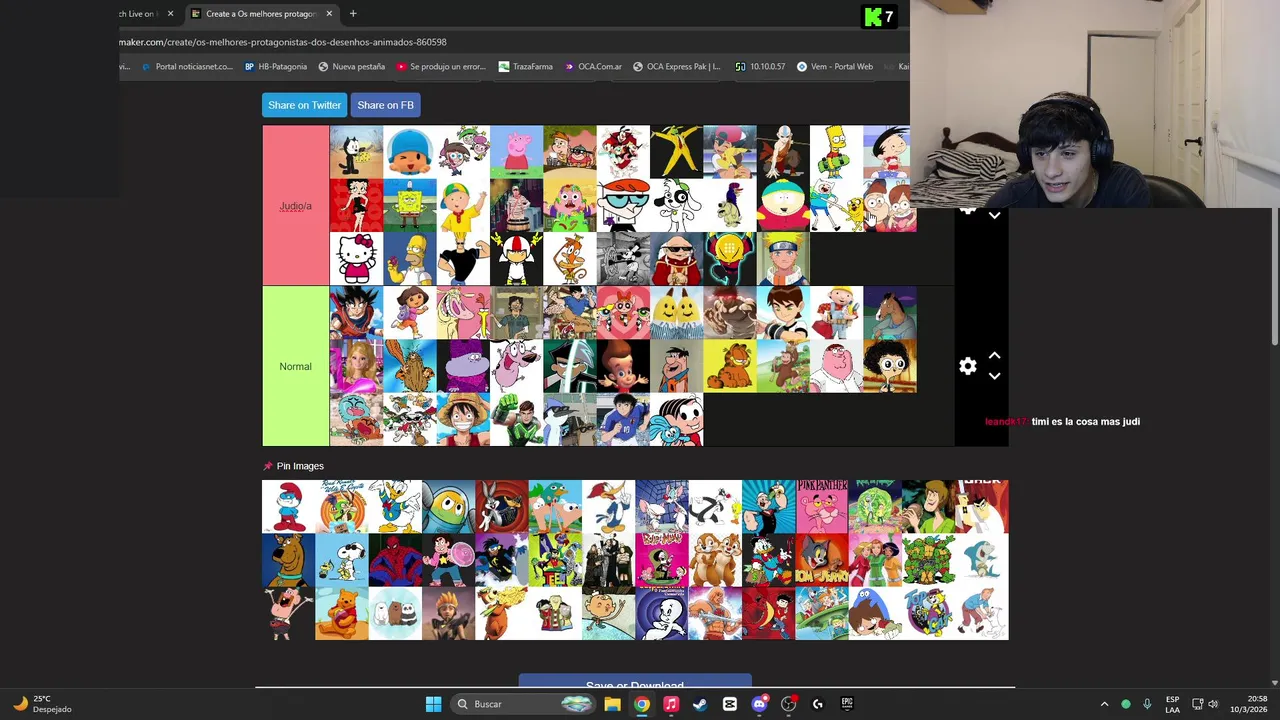
Task: Click the Naruto image
Action: 783,259
